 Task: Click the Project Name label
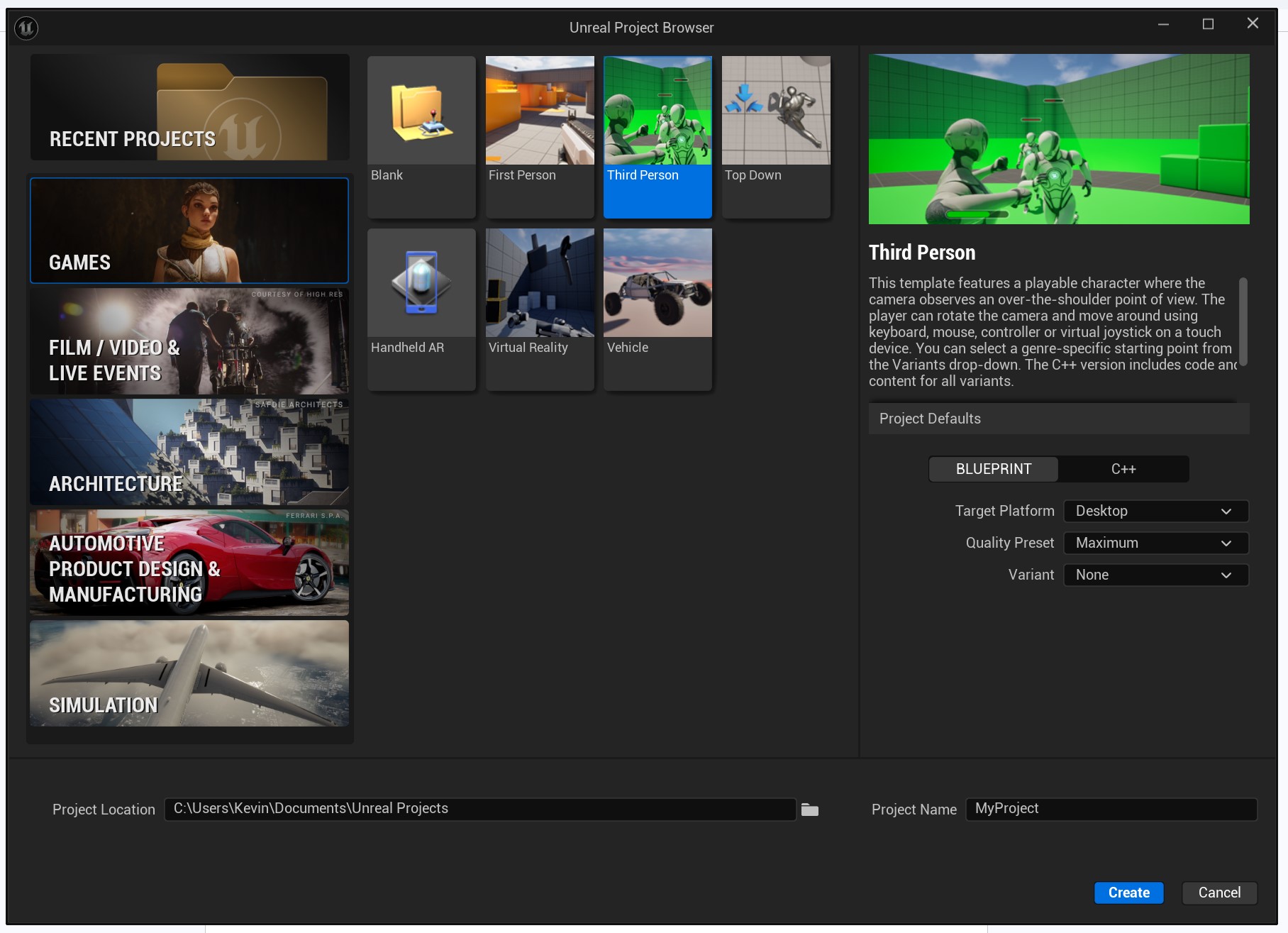point(914,810)
